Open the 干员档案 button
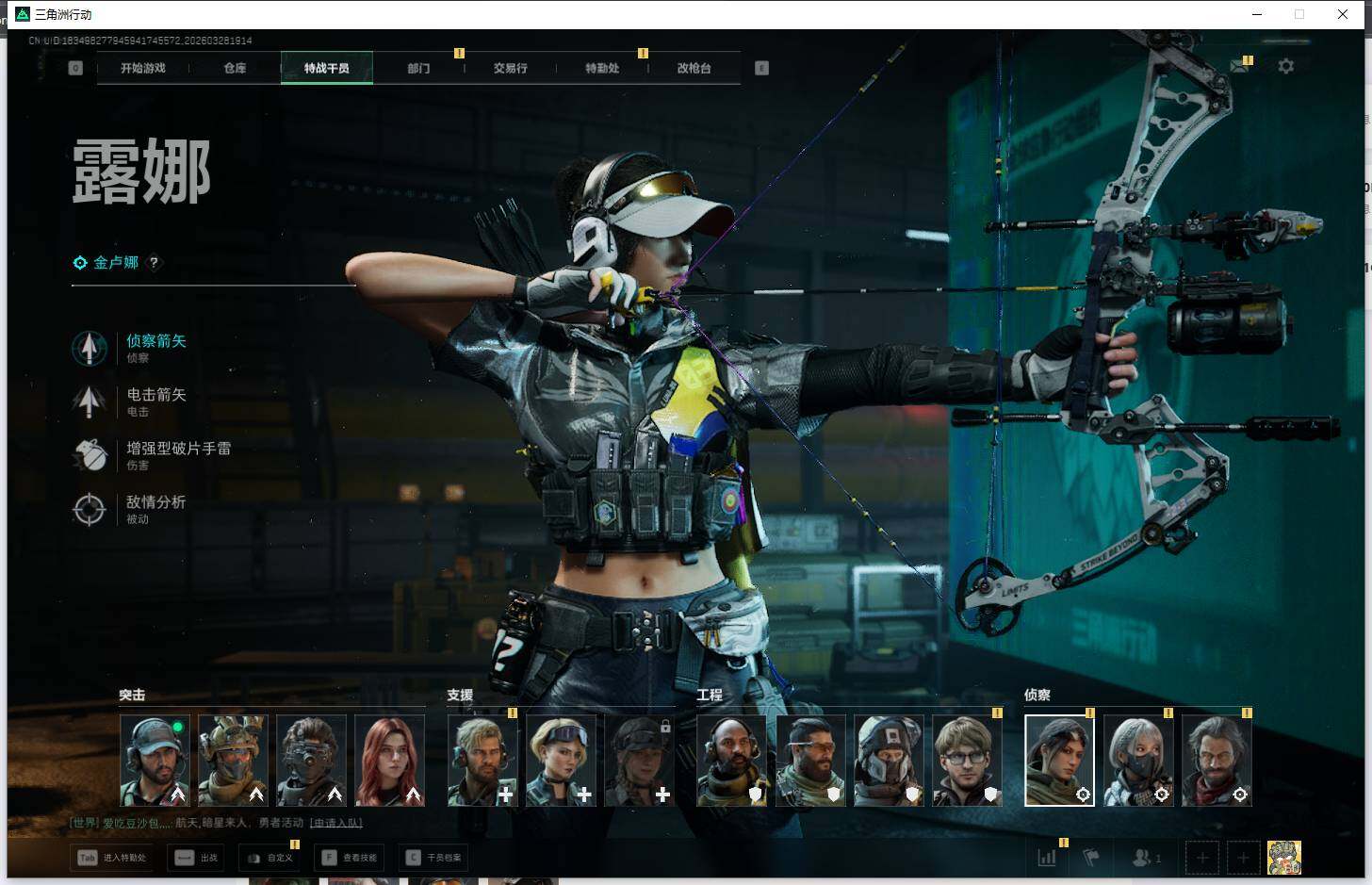The image size is (1372, 885). [433, 858]
